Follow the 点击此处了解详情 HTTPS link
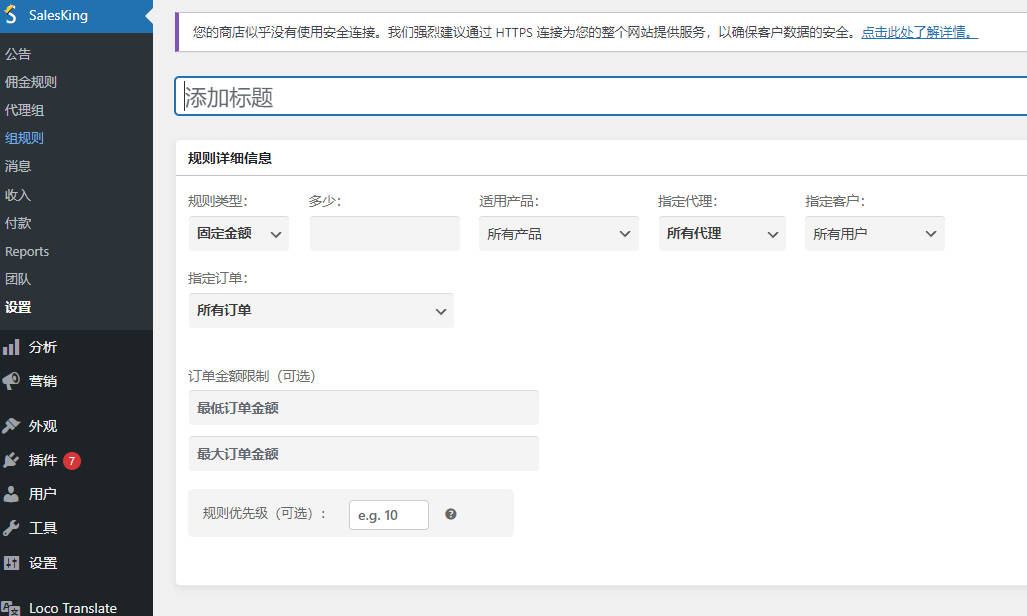Screen dimensions: 1027x616 tap(919, 32)
